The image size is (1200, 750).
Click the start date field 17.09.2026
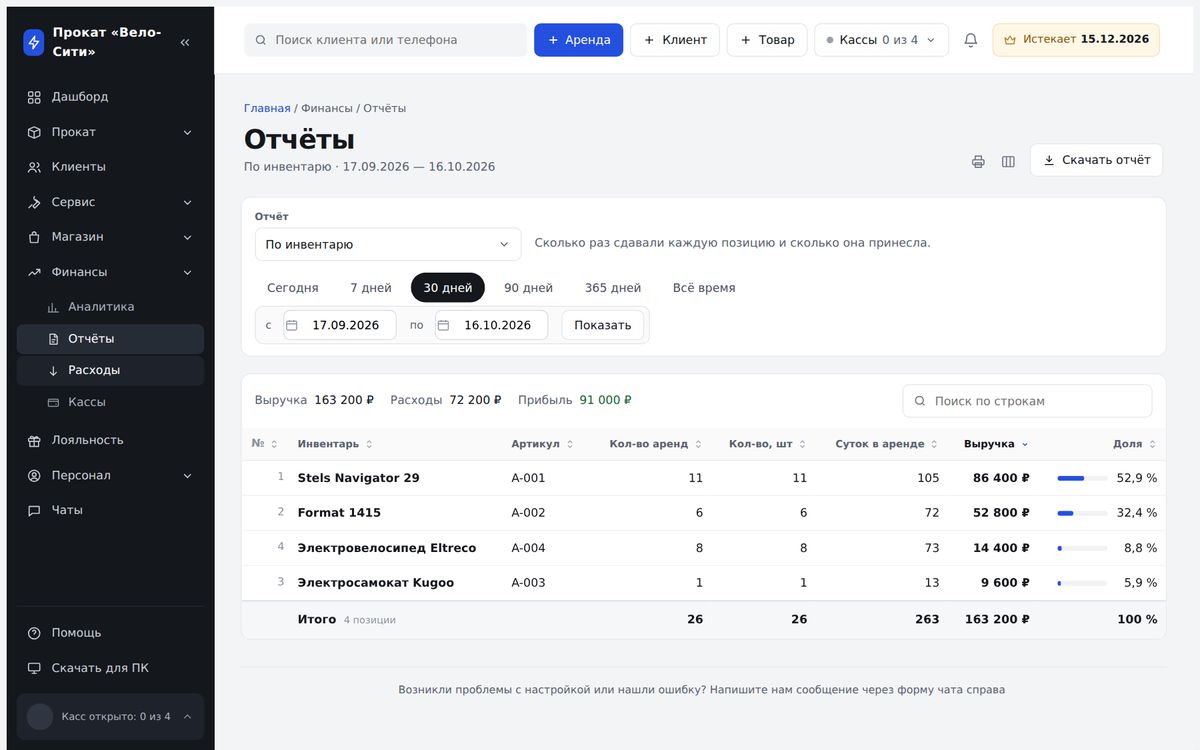340,325
